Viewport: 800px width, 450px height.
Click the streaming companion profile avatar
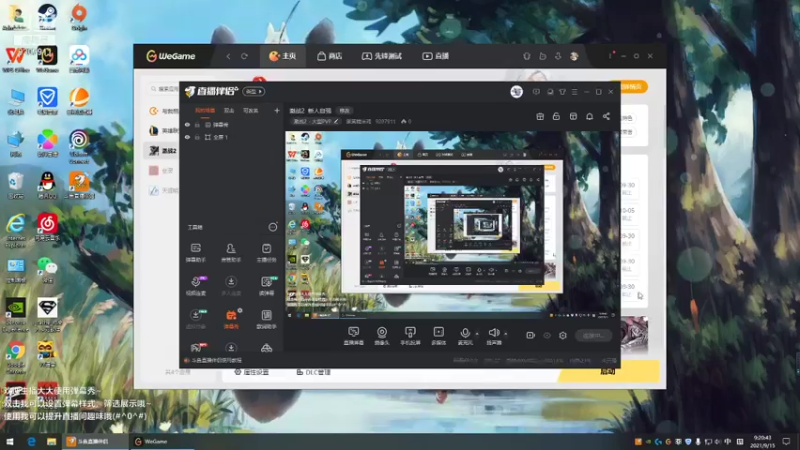(516, 92)
